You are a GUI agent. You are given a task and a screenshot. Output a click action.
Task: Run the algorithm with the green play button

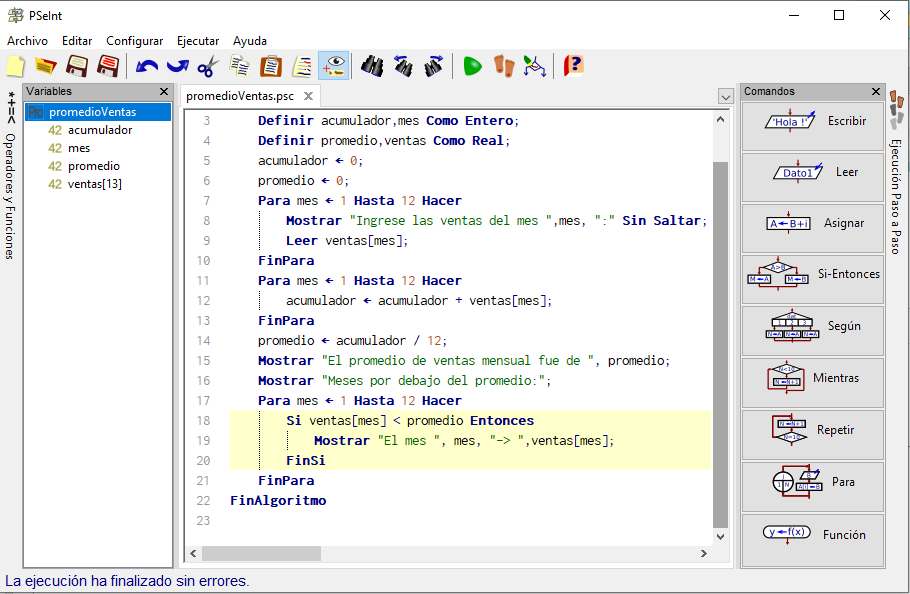472,66
